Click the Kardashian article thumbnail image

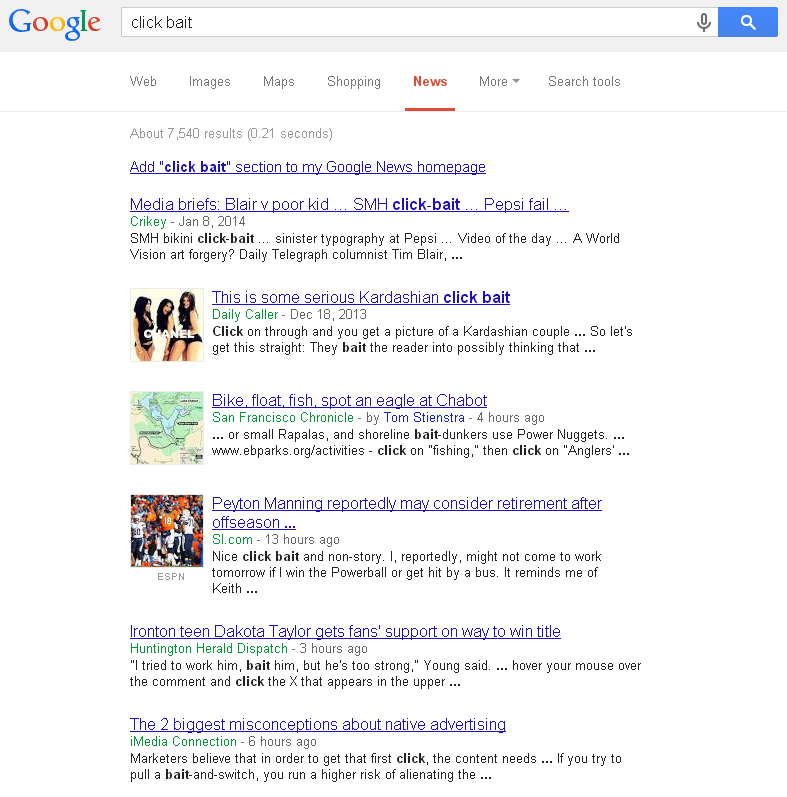tap(167, 325)
